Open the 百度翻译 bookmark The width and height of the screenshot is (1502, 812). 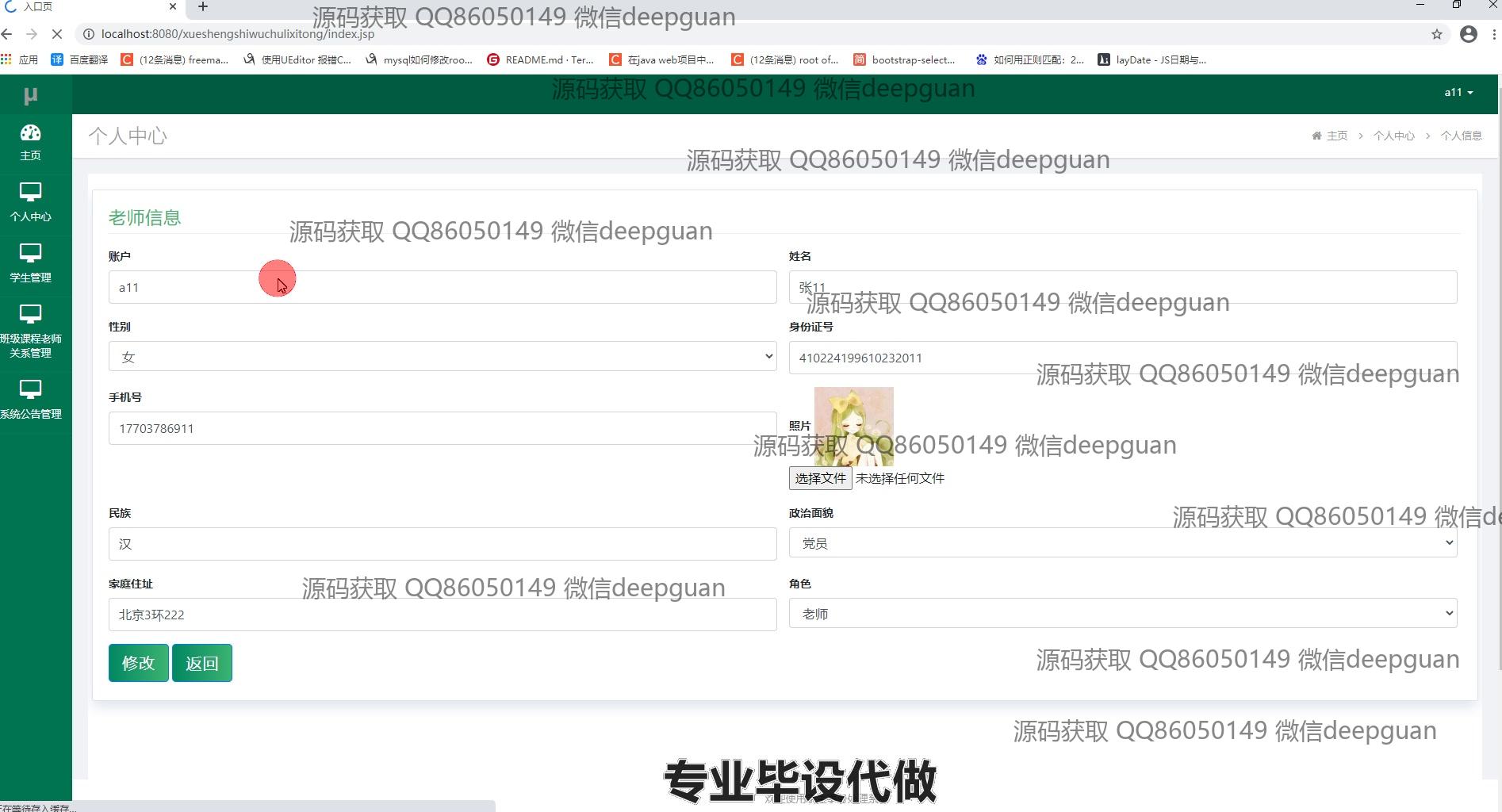pos(79,59)
